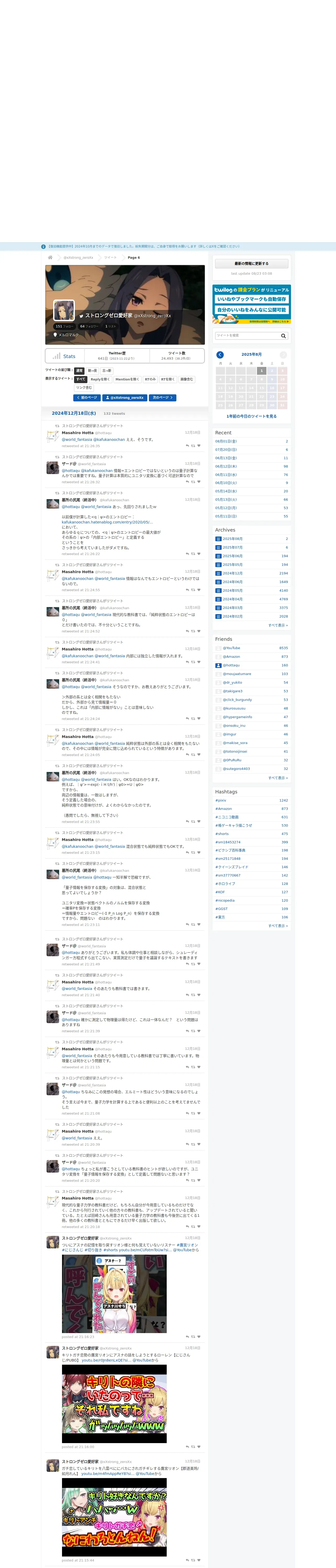This screenshot has width=336, height=1568.
Task: Expand all Archives with すべて表示
Action: coord(278,625)
